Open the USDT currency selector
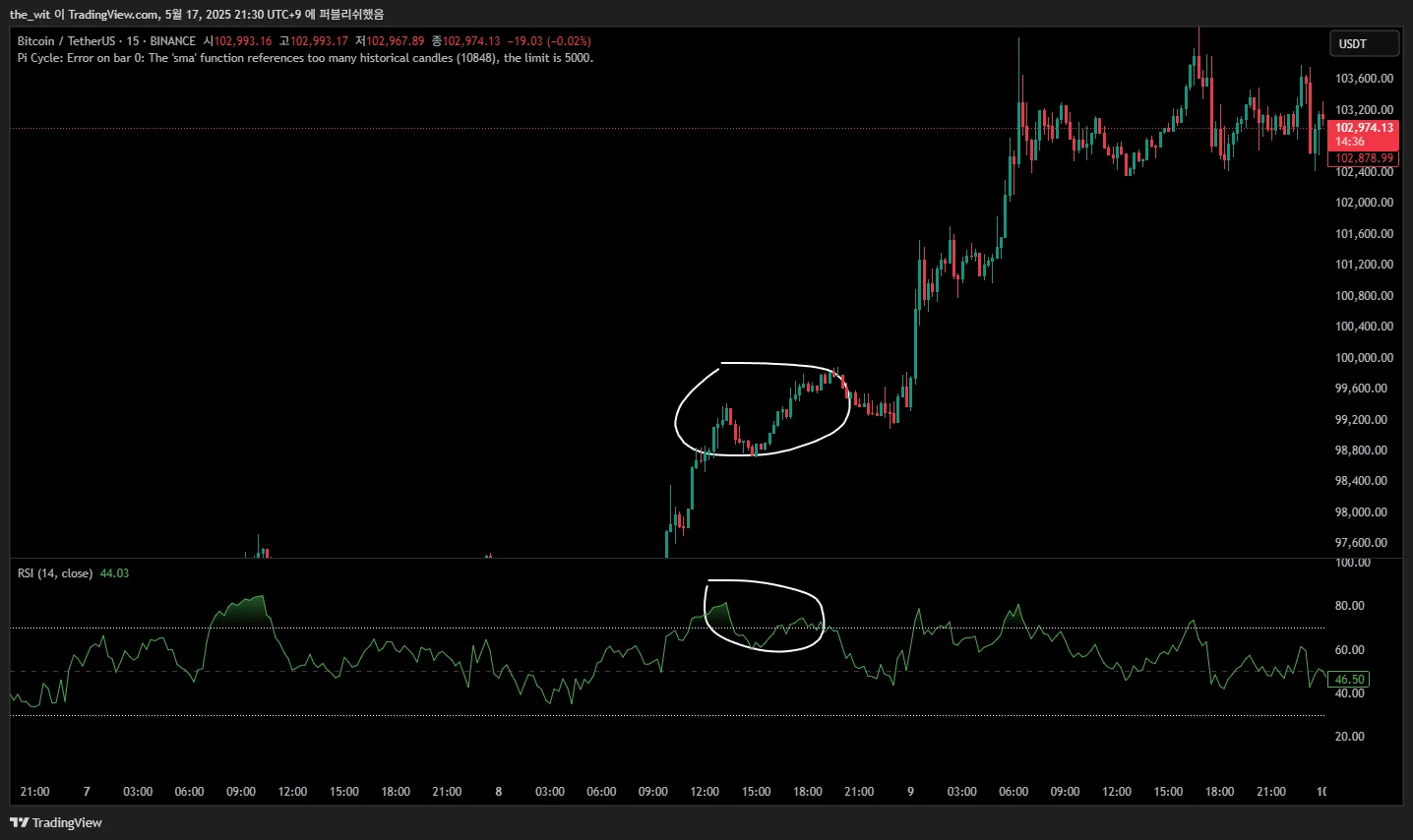 click(1363, 43)
